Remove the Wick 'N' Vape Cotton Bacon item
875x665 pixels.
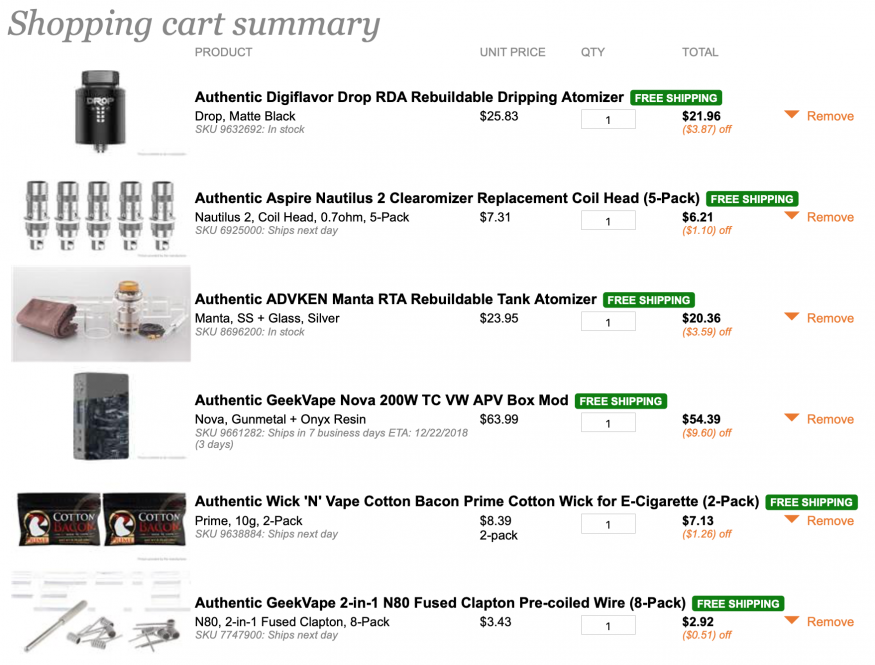click(830, 521)
